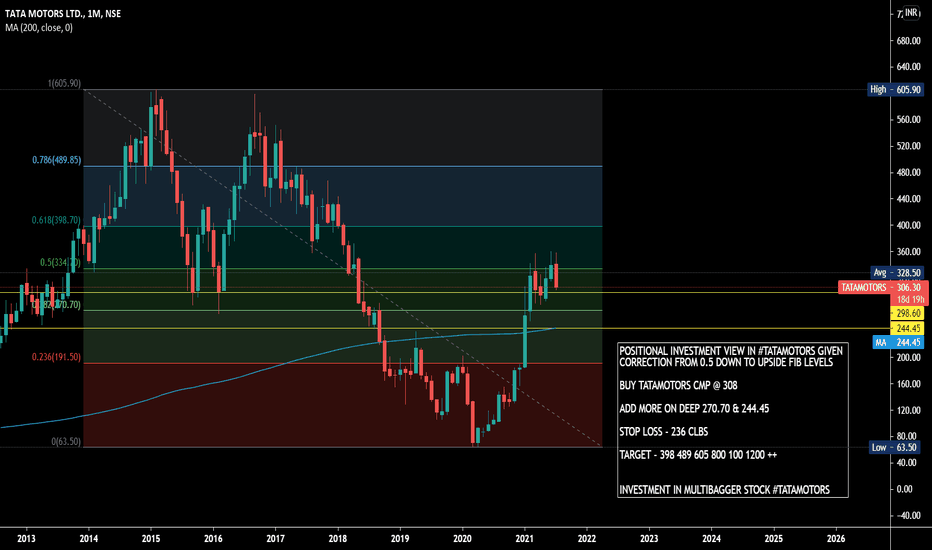Click the TARGET - 398 489 605 line
Screen dimensions: 932x550
pyautogui.click(x=698, y=455)
